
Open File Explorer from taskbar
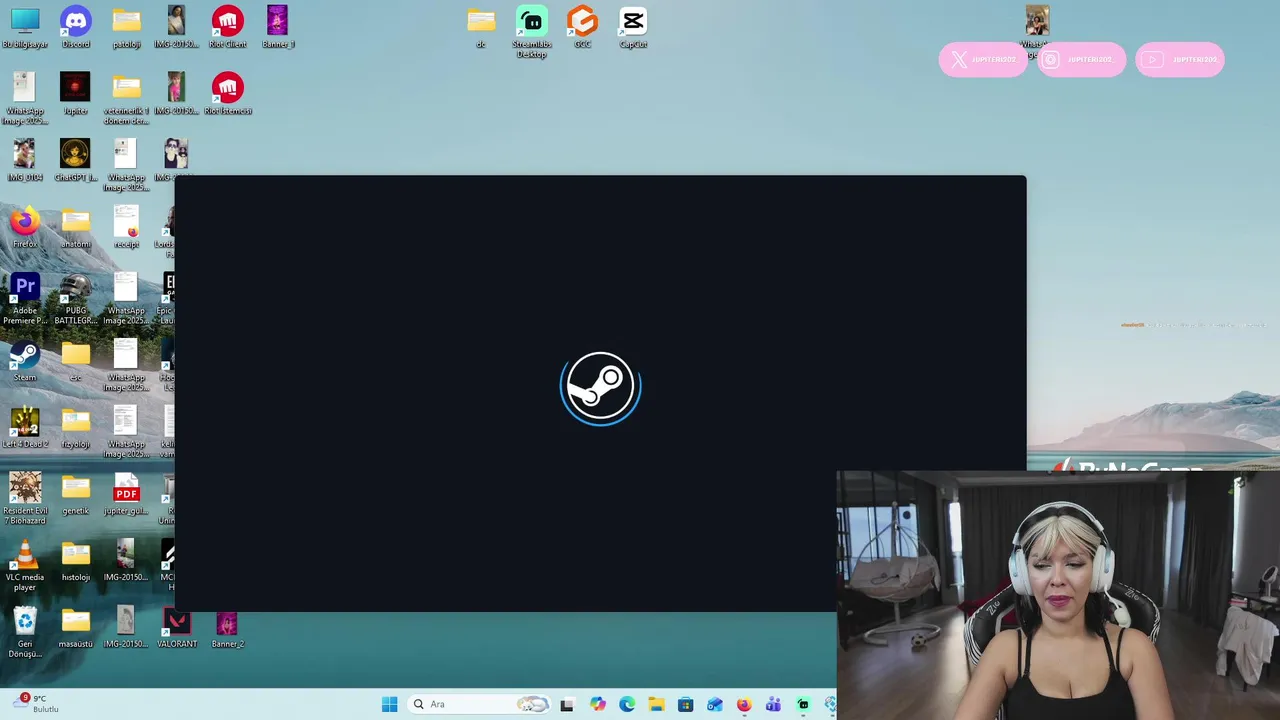click(656, 704)
